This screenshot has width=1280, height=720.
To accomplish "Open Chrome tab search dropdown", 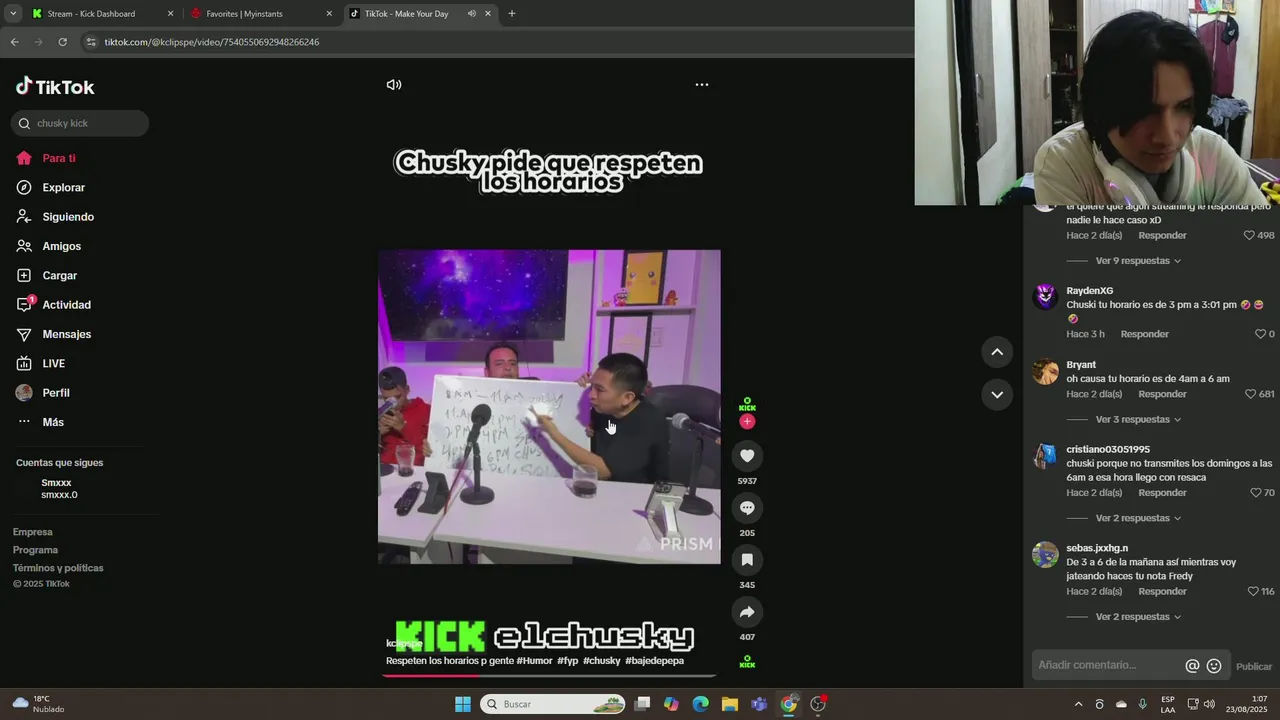I will [12, 14].
